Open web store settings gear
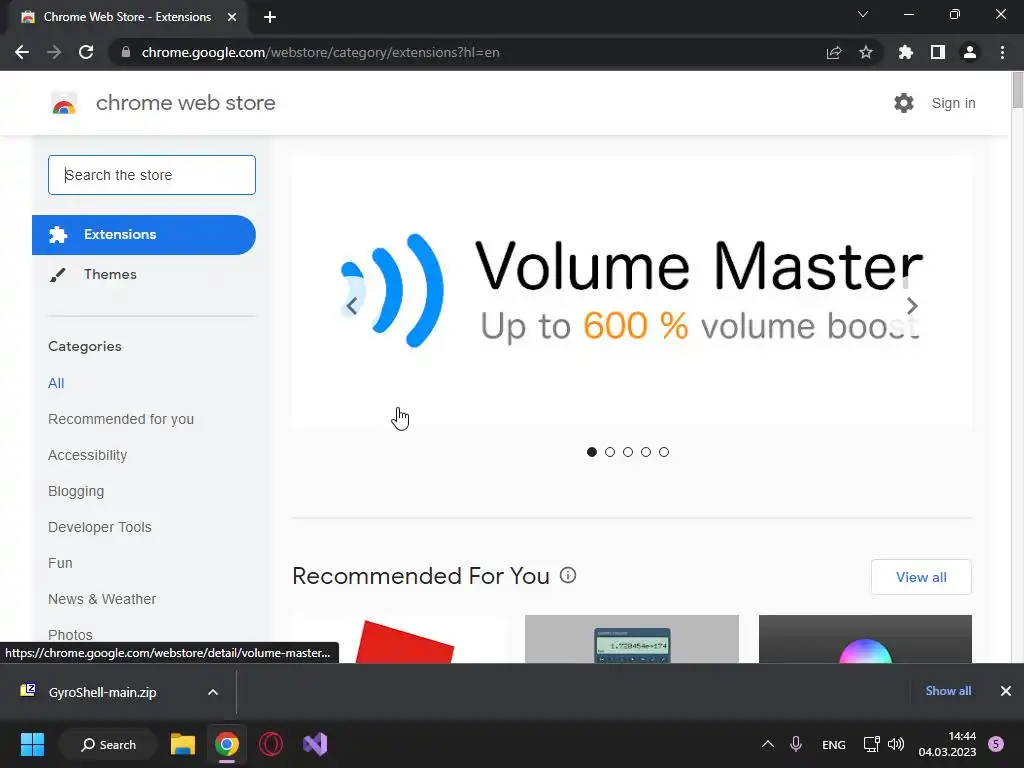1024x768 pixels. 904,103
